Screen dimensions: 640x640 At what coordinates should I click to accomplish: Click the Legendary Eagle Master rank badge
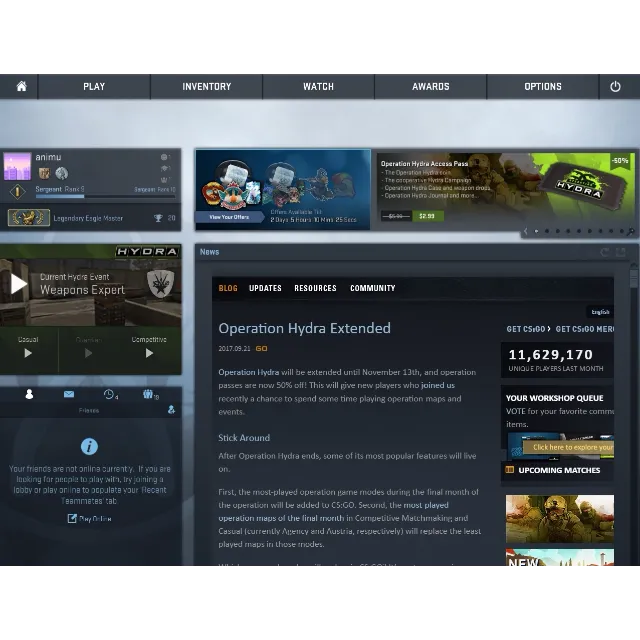click(29, 218)
